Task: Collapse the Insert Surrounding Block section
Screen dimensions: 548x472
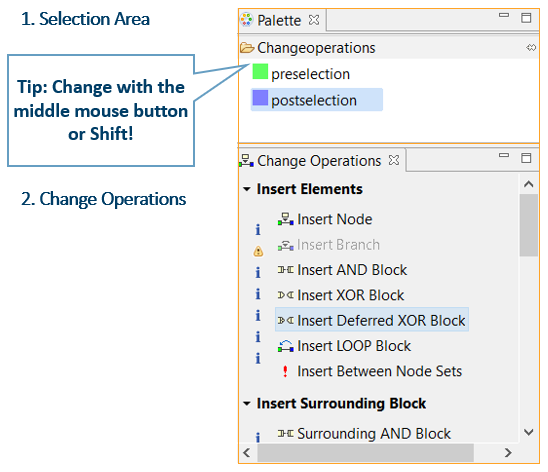Action: (x=247, y=404)
